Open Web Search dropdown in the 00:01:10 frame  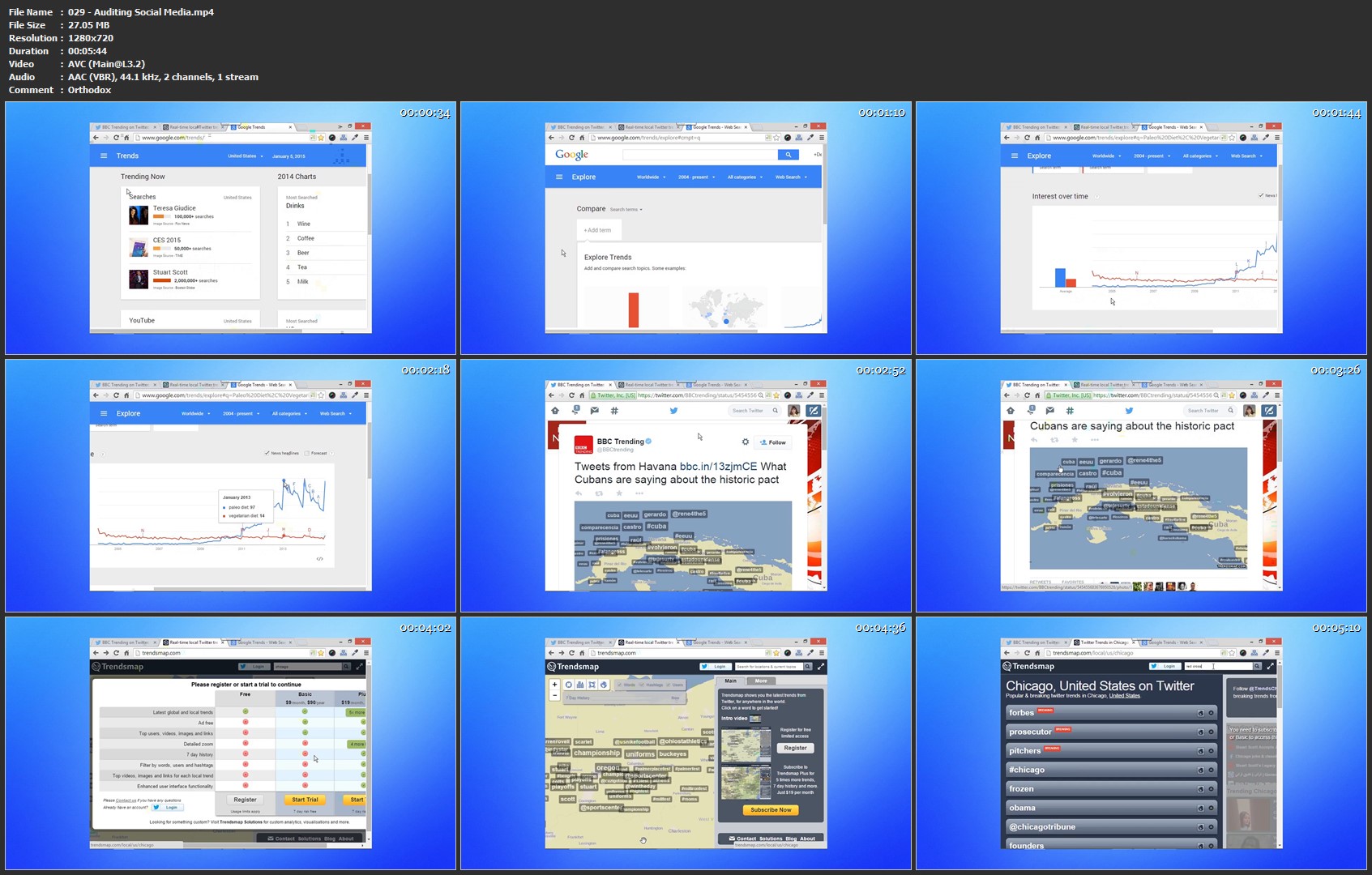pyautogui.click(x=791, y=177)
